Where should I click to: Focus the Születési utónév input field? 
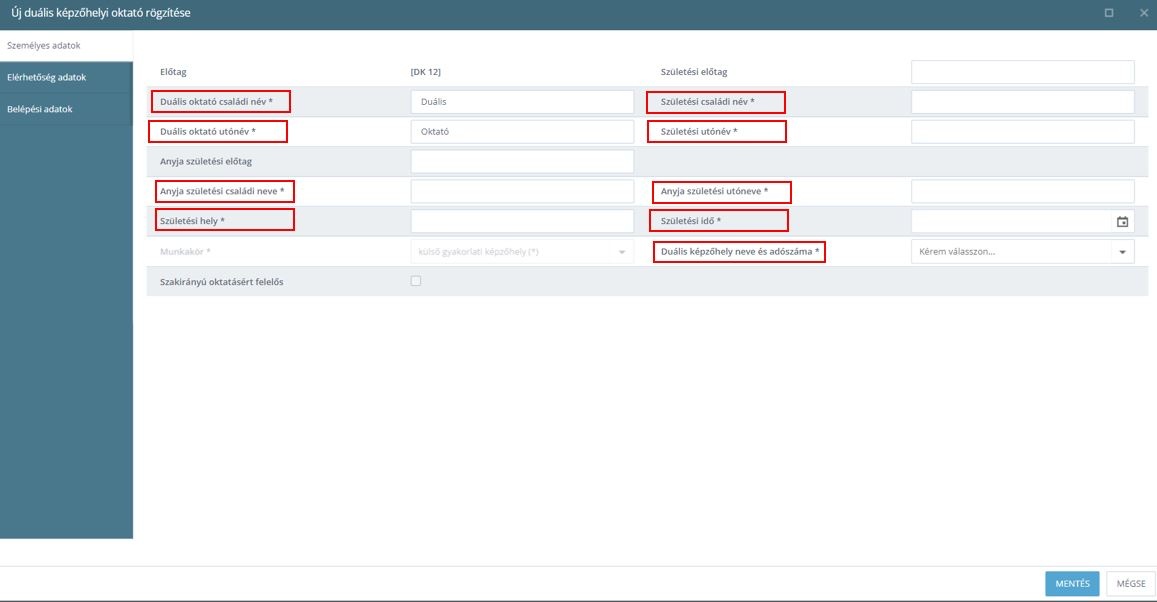pyautogui.click(x=1022, y=131)
